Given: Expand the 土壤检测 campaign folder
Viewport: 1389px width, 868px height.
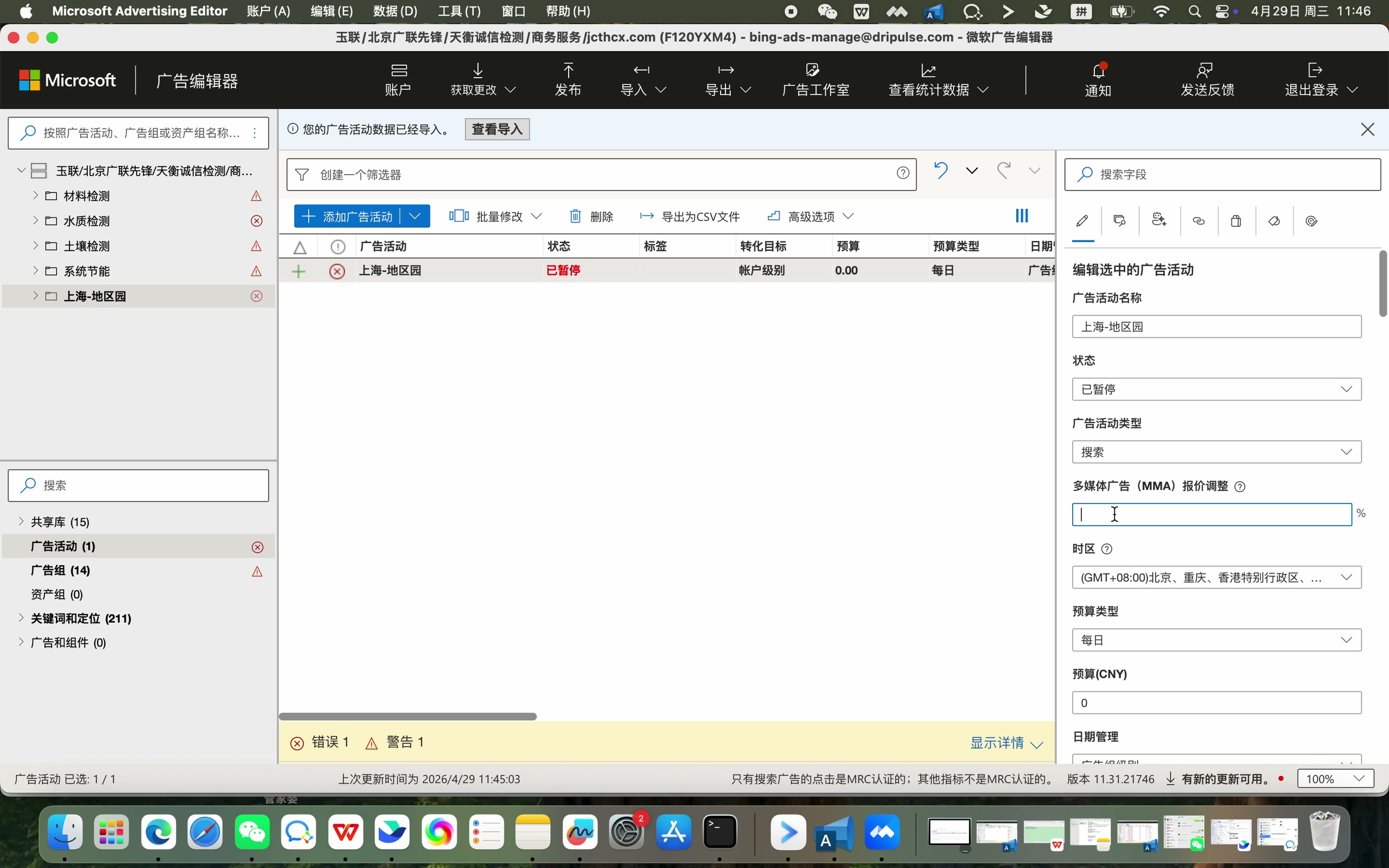Looking at the screenshot, I should click(x=36, y=246).
